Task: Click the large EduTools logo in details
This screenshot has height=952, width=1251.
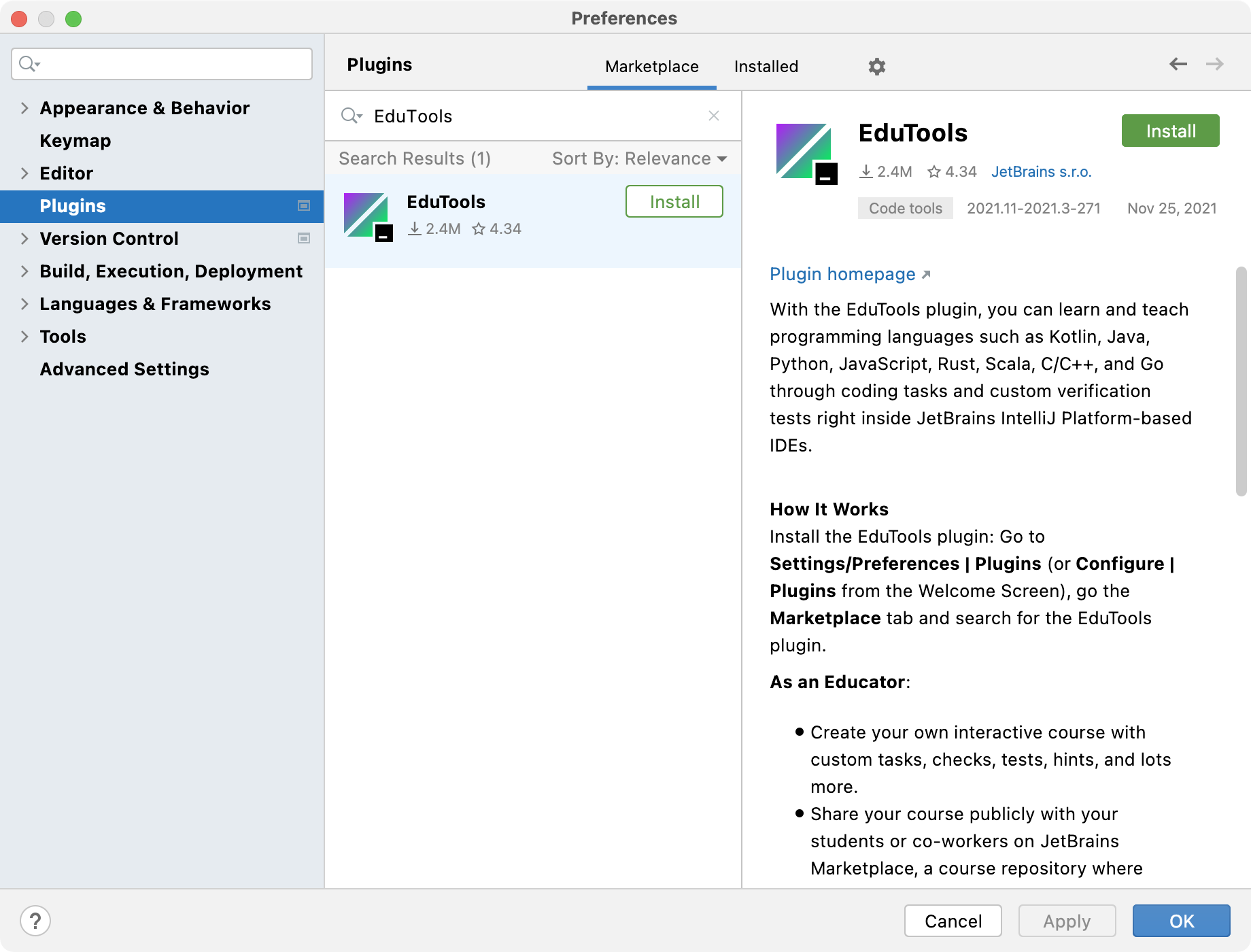Action: pyautogui.click(x=806, y=154)
